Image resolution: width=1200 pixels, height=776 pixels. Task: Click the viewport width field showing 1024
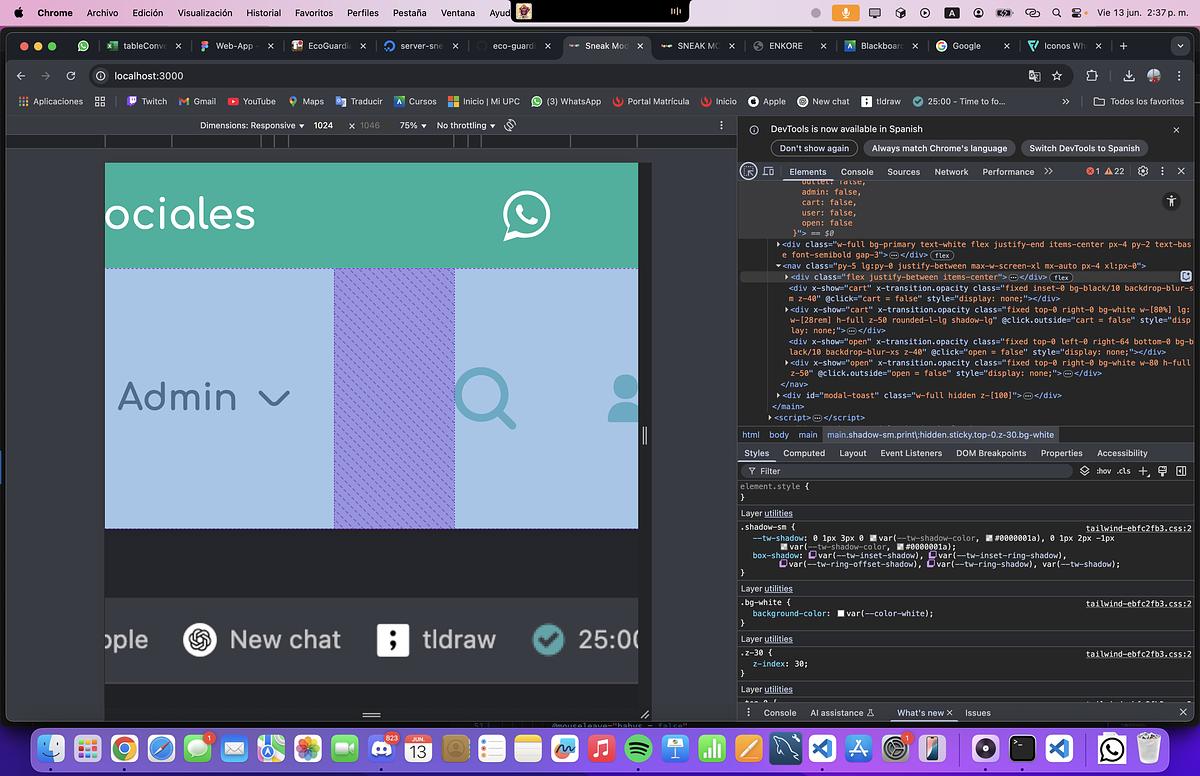point(323,125)
